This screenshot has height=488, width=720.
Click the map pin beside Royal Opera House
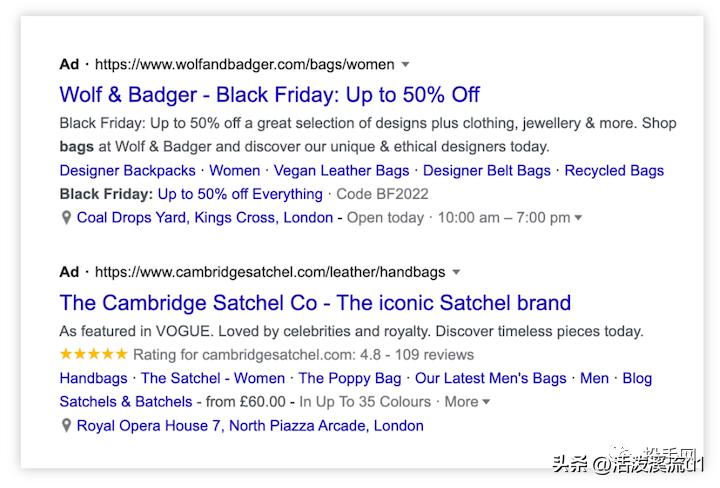click(66, 425)
